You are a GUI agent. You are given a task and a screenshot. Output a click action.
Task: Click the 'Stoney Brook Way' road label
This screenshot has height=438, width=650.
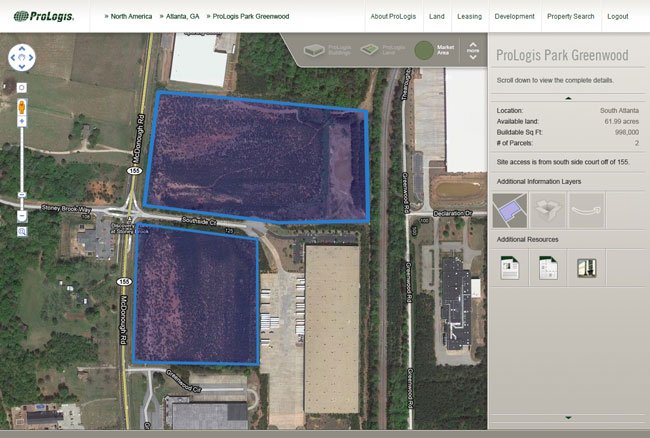click(66, 208)
